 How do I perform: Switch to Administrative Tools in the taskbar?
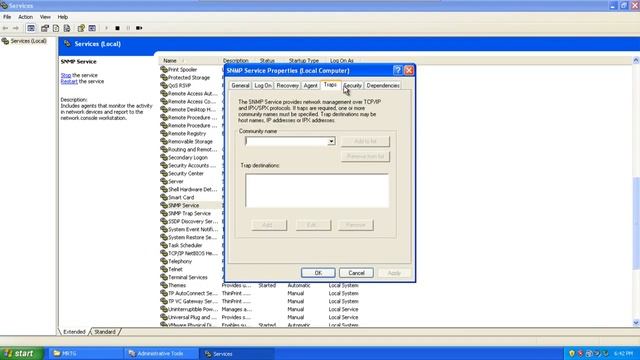pos(160,353)
